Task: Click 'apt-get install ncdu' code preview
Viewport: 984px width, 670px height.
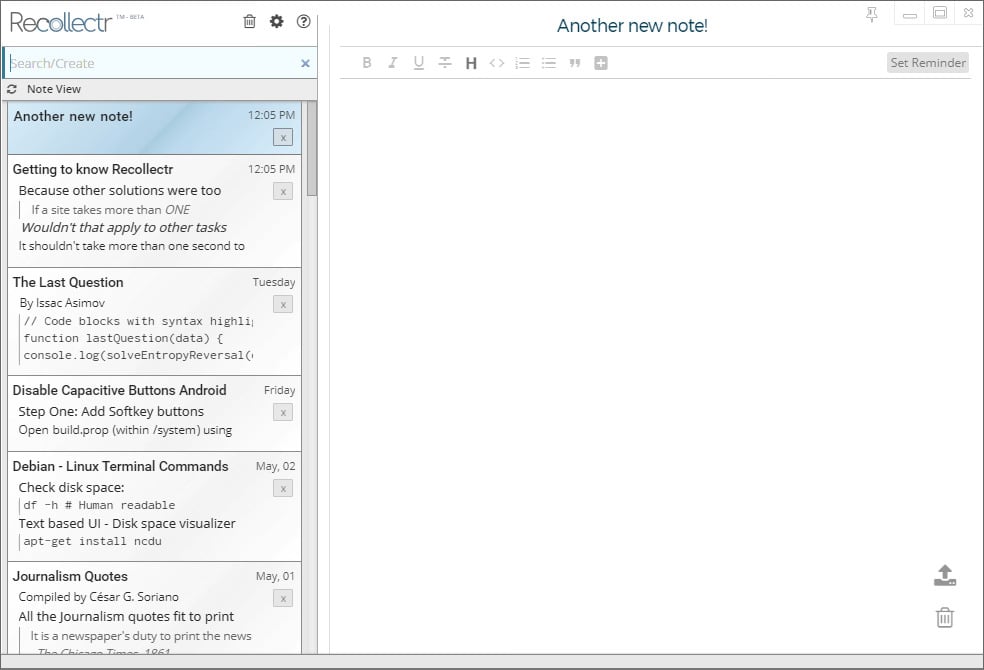Action: point(93,541)
